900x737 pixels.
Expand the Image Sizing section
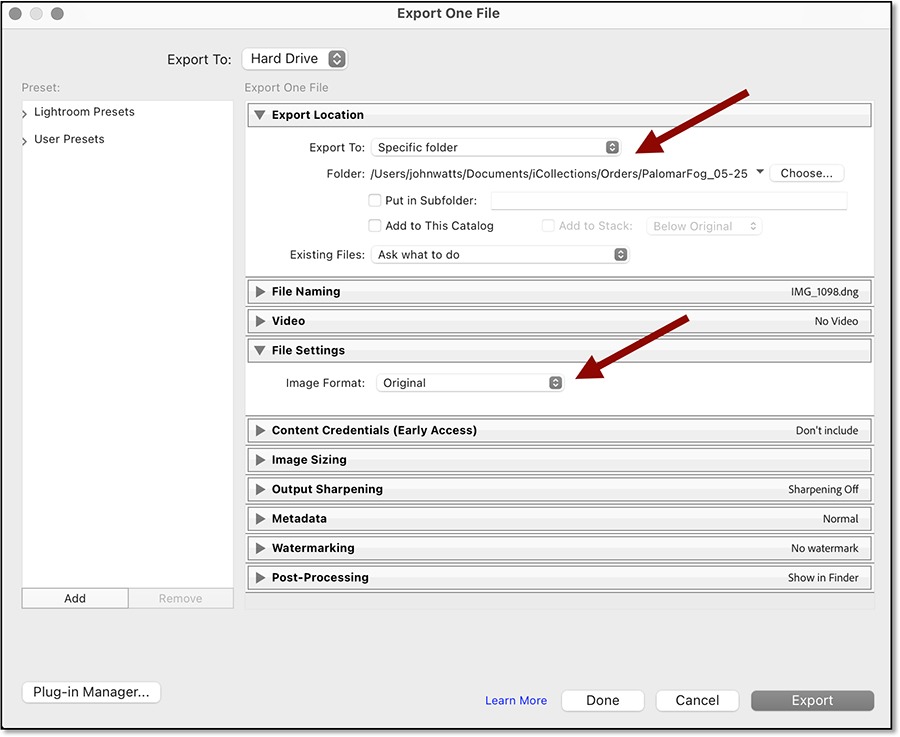(x=260, y=460)
